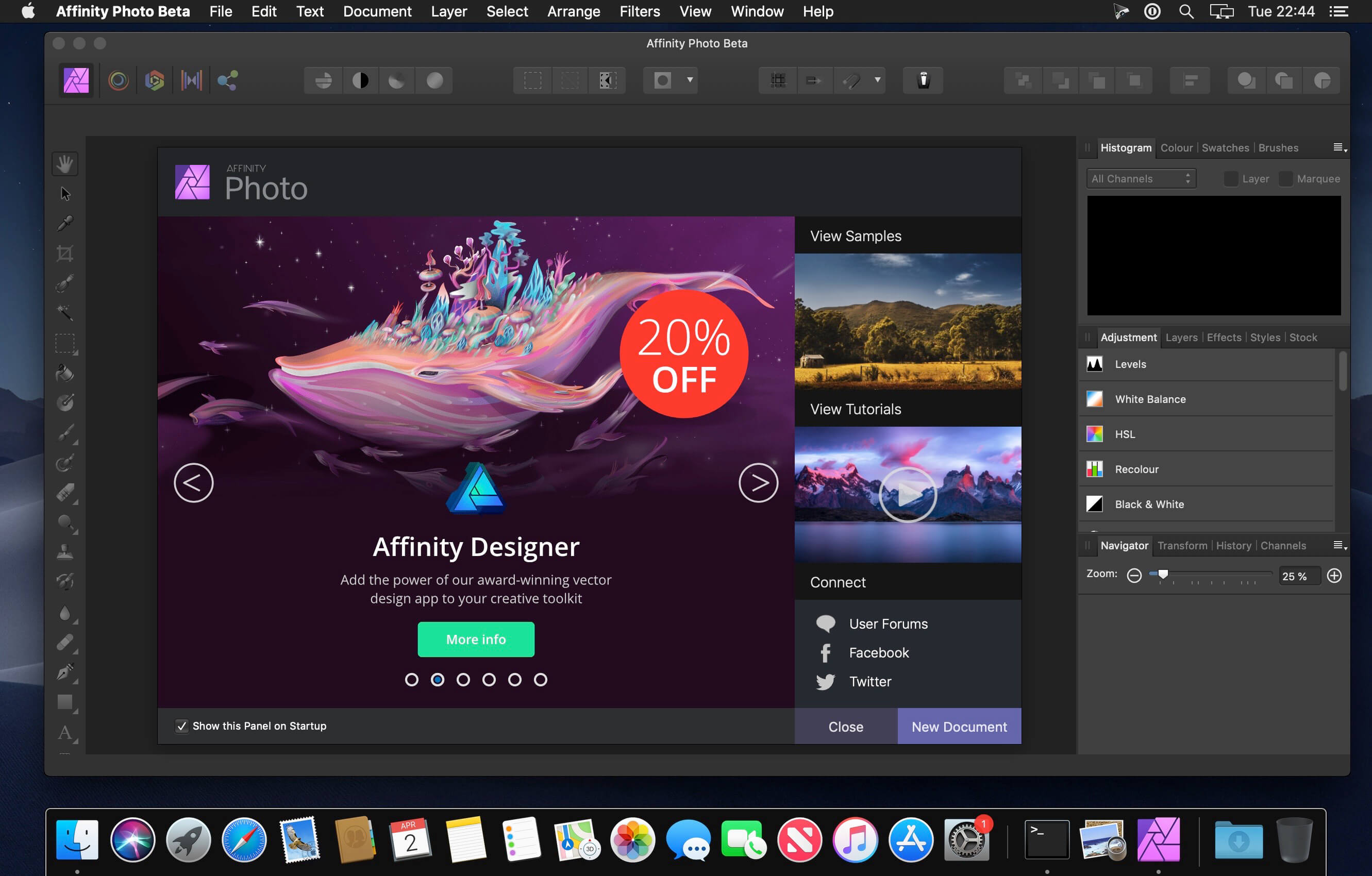Drag the Zoom slider in Navigator

tap(1163, 574)
